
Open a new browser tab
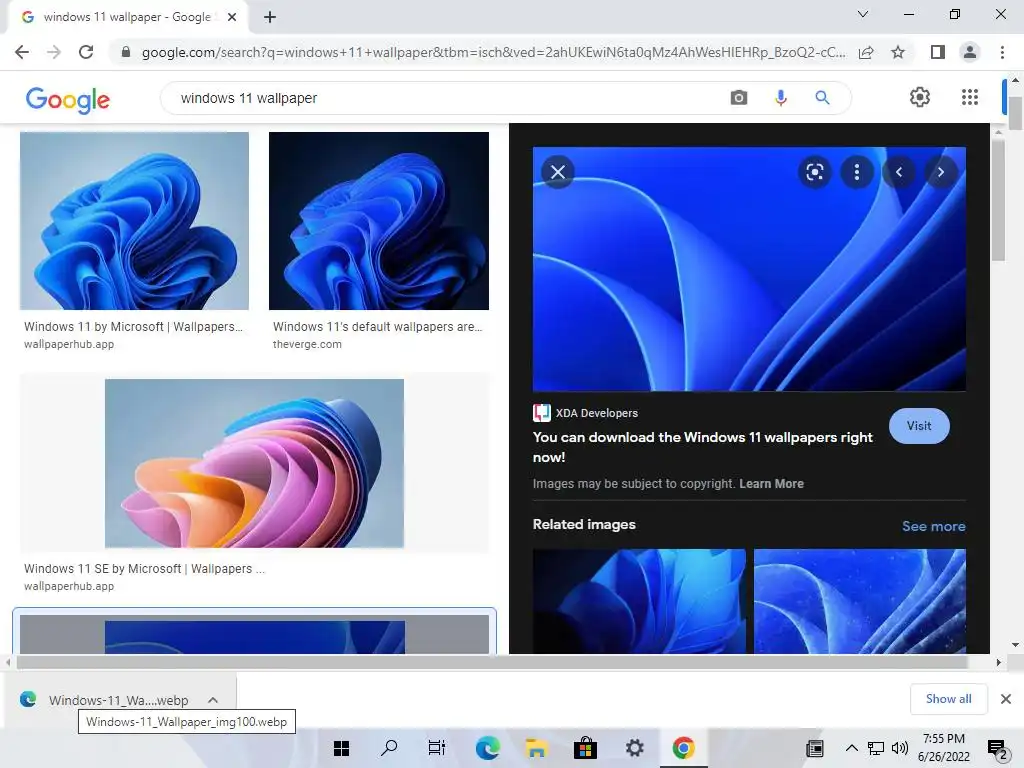[270, 17]
